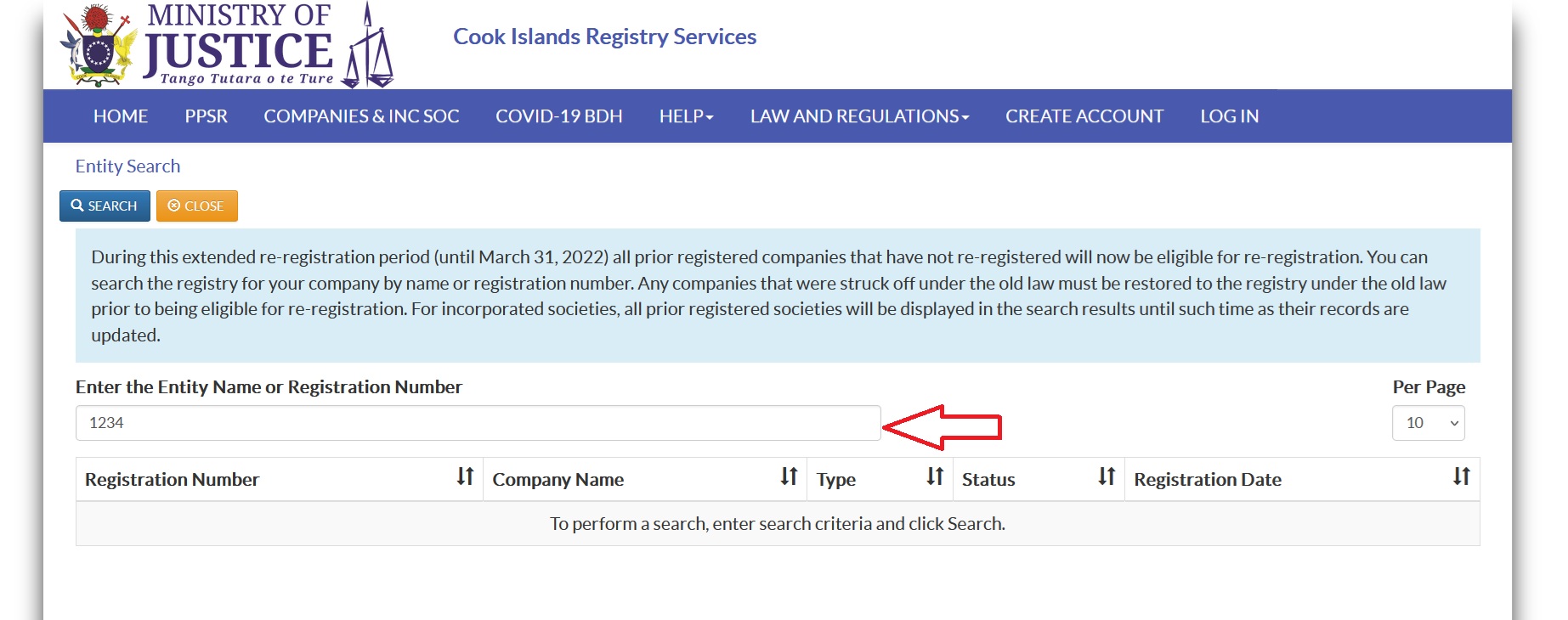1568x620 pixels.
Task: Click Create Account in the navigation bar
Action: coord(1084,116)
